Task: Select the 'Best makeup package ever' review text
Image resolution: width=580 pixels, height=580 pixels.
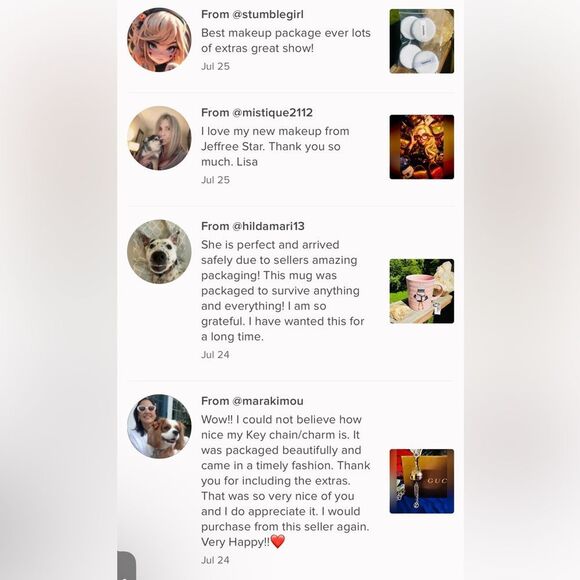Action: [286, 41]
